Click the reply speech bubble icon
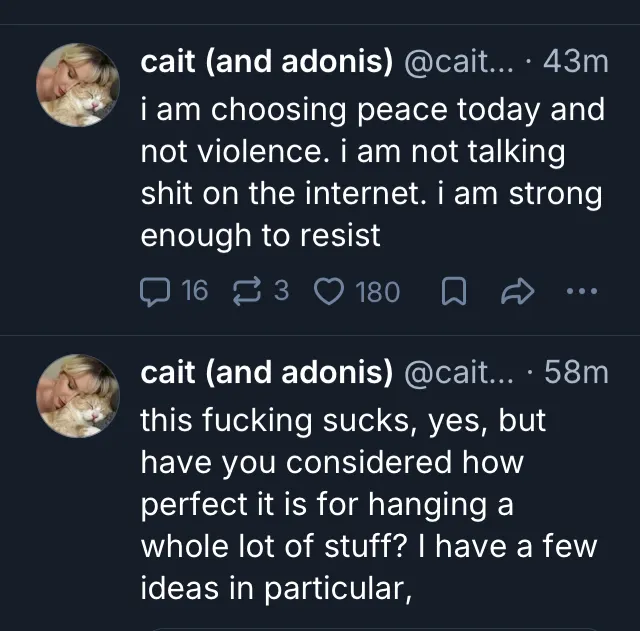This screenshot has width=640, height=631. [156, 291]
